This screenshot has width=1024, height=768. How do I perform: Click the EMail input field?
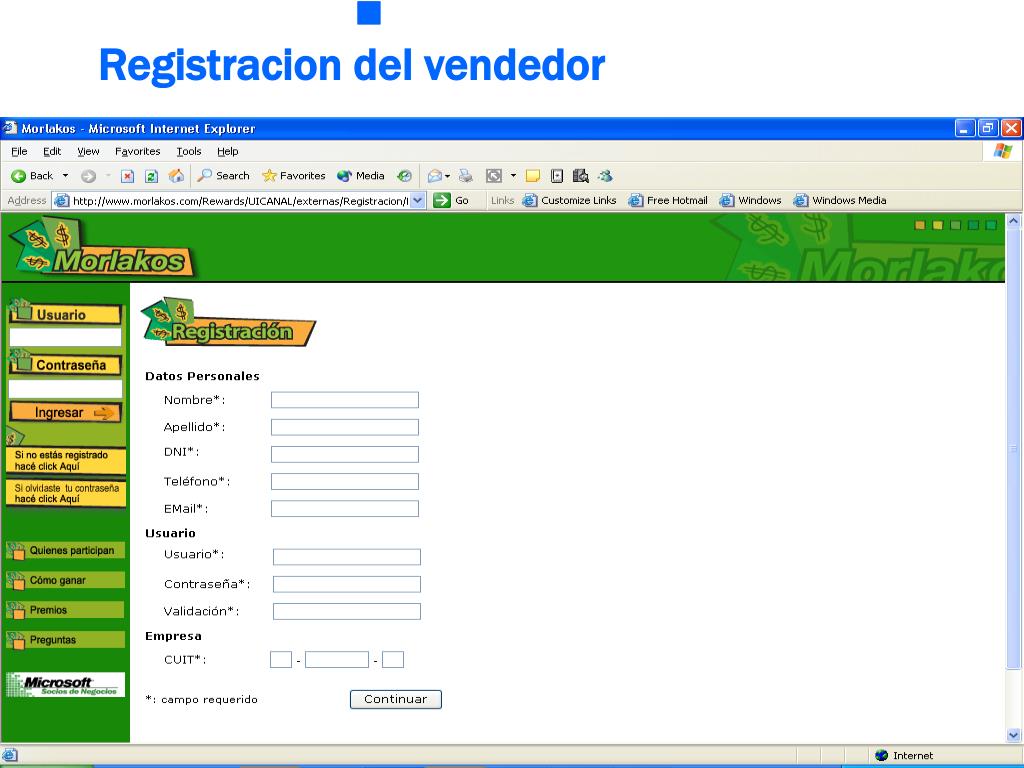(345, 508)
